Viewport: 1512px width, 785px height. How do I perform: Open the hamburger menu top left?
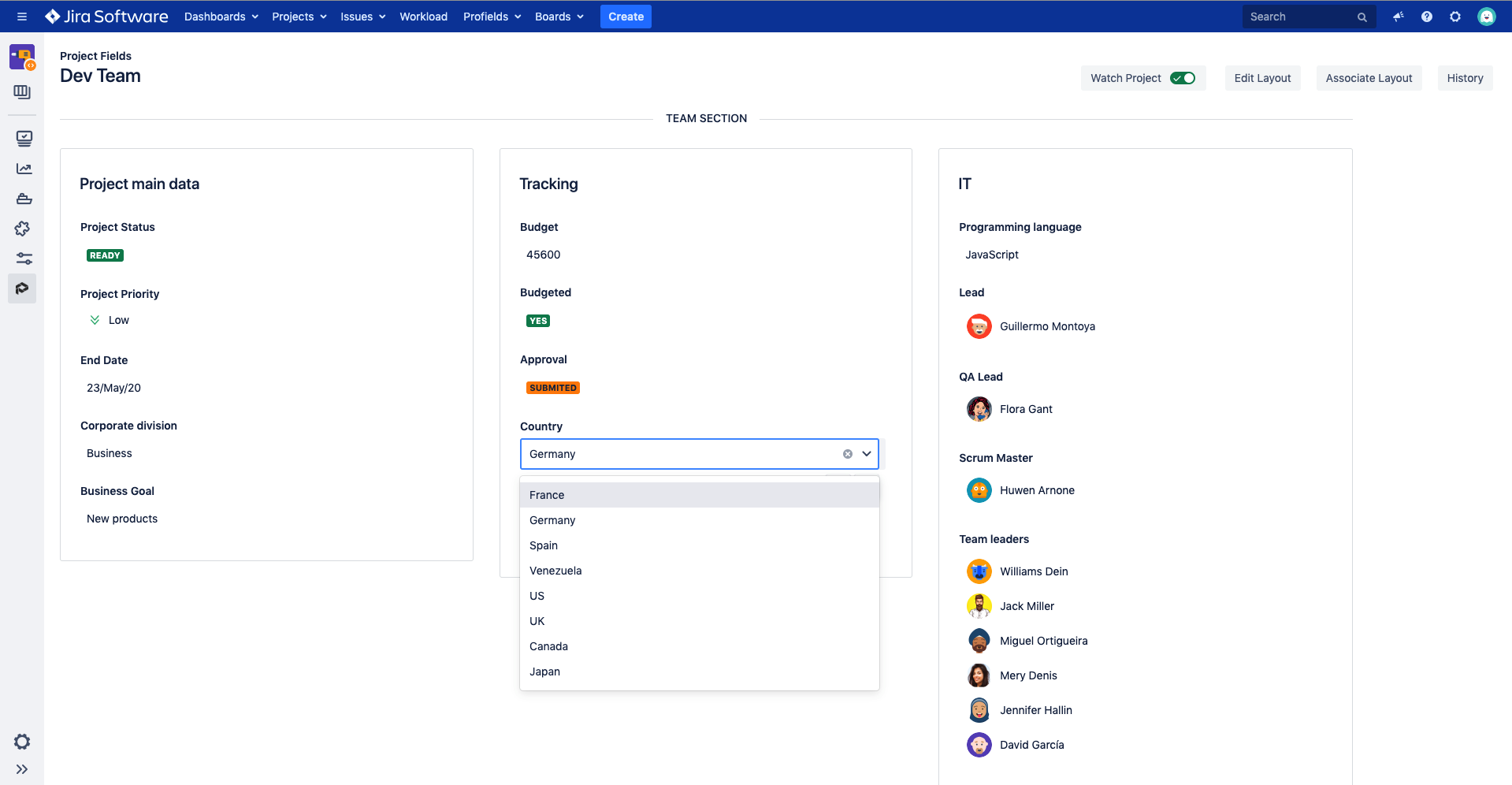click(21, 16)
